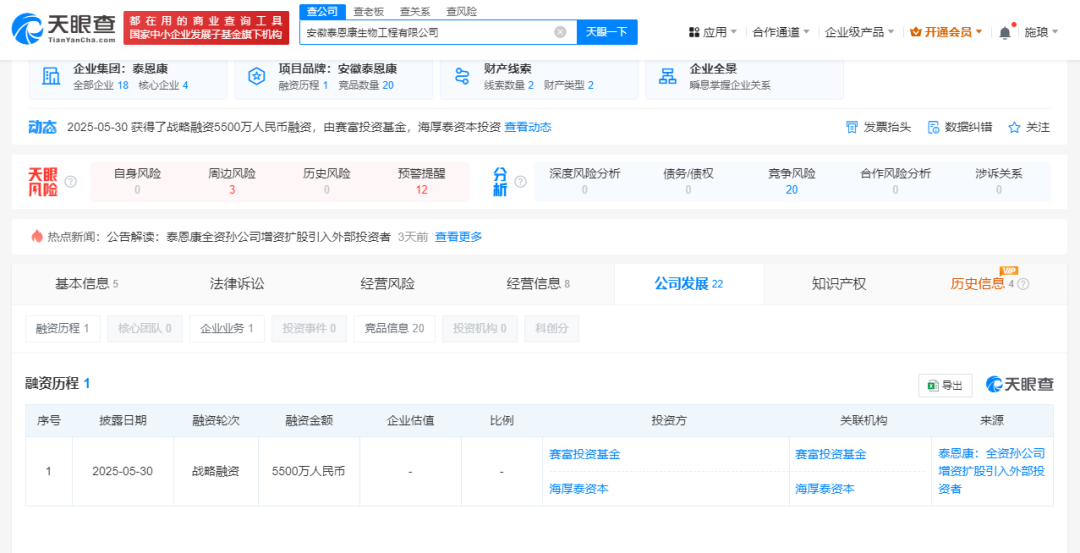Viewport: 1080px width, 553px height.
Task: Click the 战略融资 round cell
Action: [x=216, y=472]
